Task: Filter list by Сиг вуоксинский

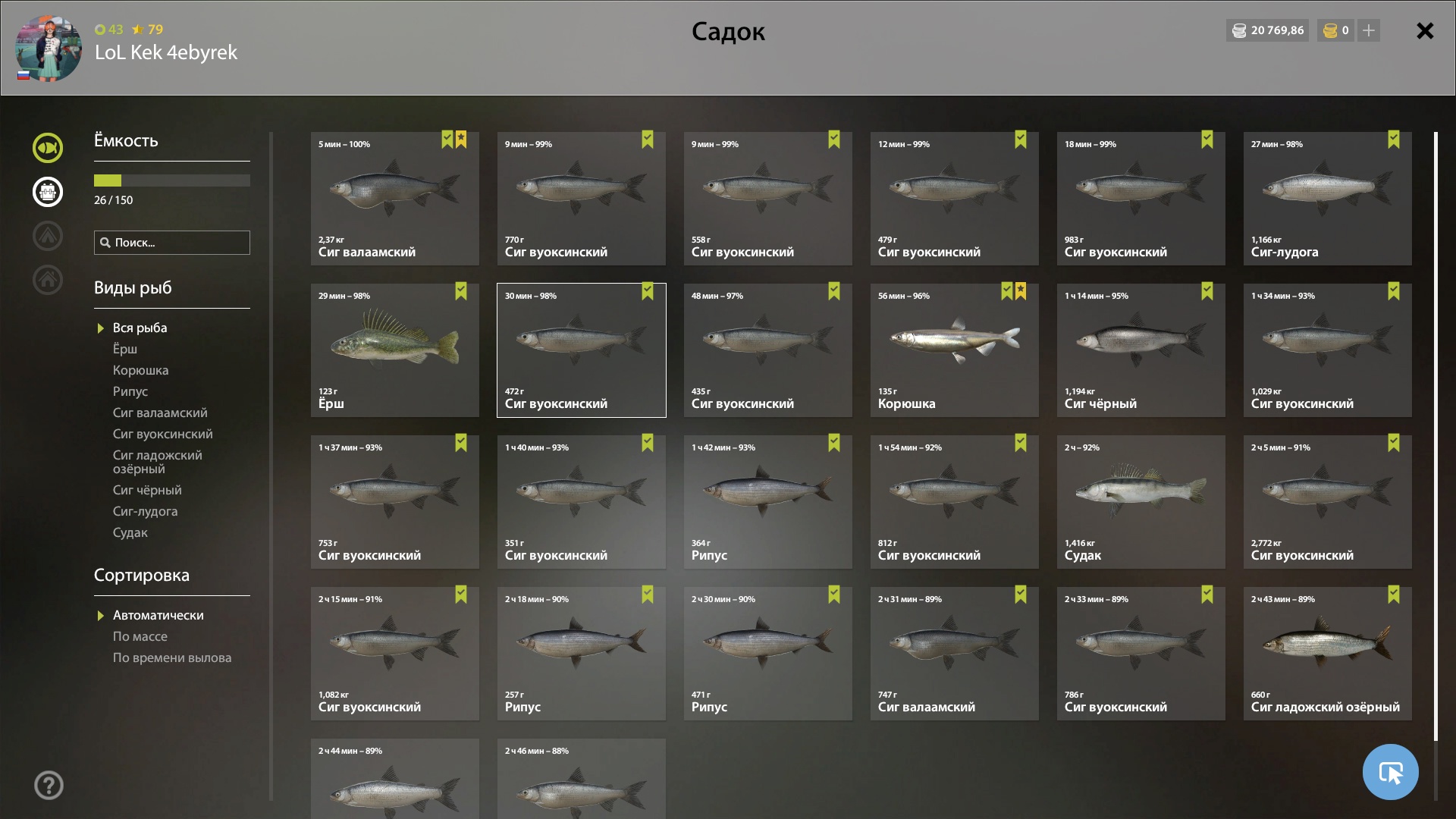Action: tap(163, 434)
